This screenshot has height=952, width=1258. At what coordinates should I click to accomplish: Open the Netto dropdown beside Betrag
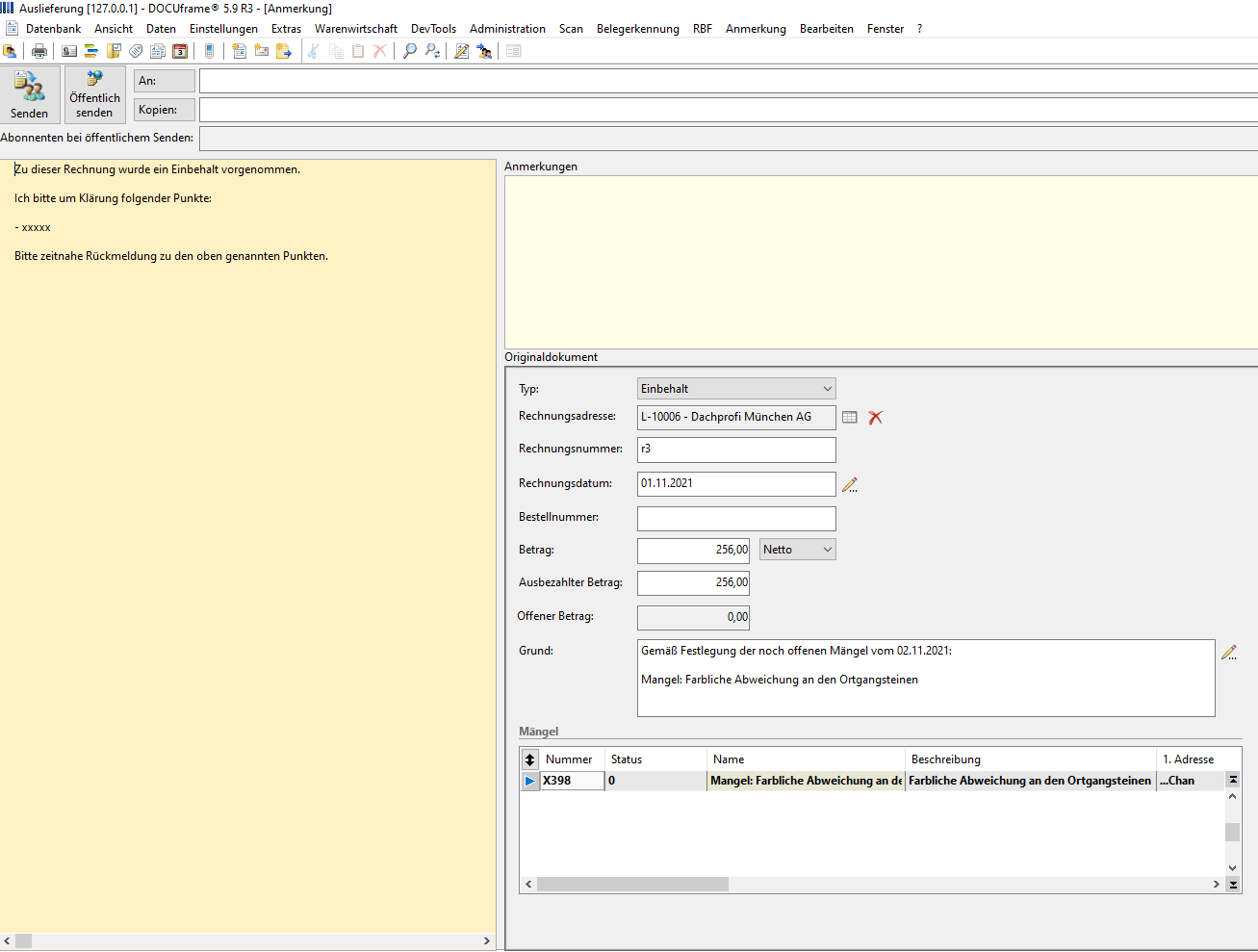point(798,550)
